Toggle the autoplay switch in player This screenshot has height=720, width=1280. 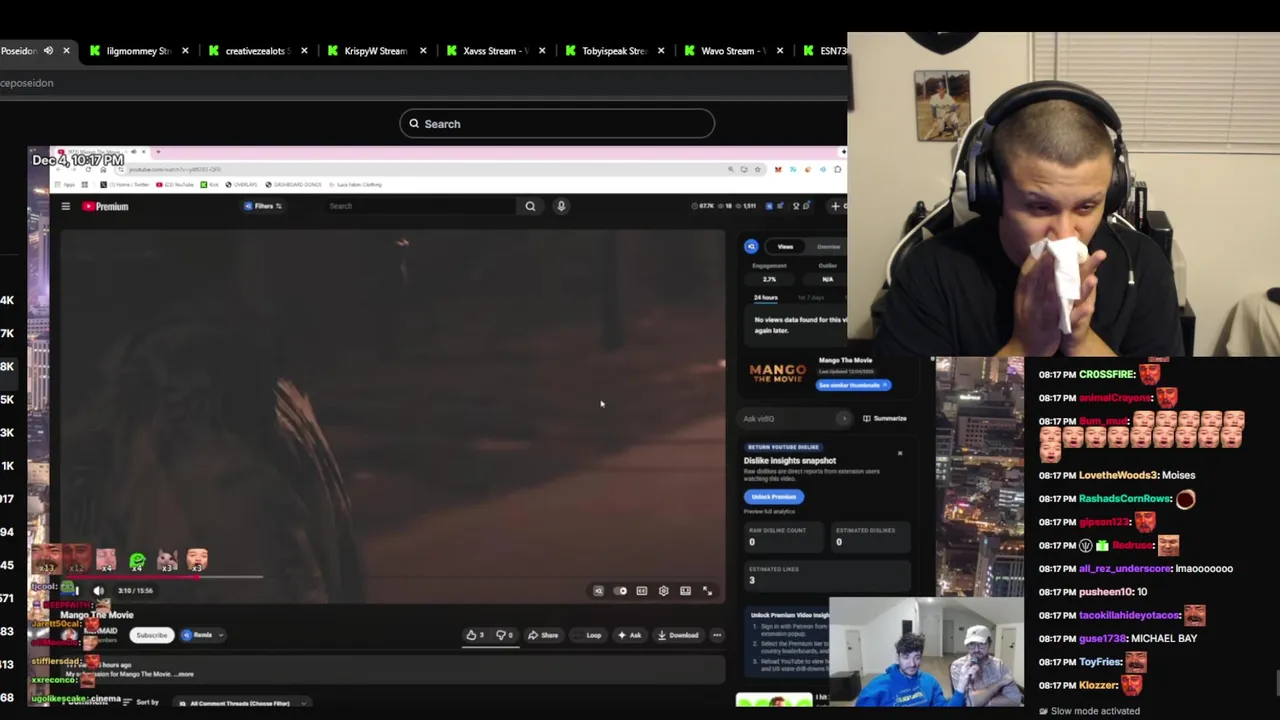click(620, 591)
